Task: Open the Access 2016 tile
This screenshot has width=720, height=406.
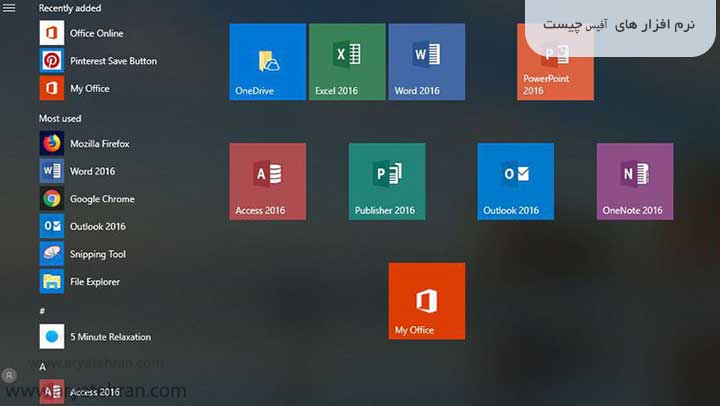Action: [x=267, y=181]
